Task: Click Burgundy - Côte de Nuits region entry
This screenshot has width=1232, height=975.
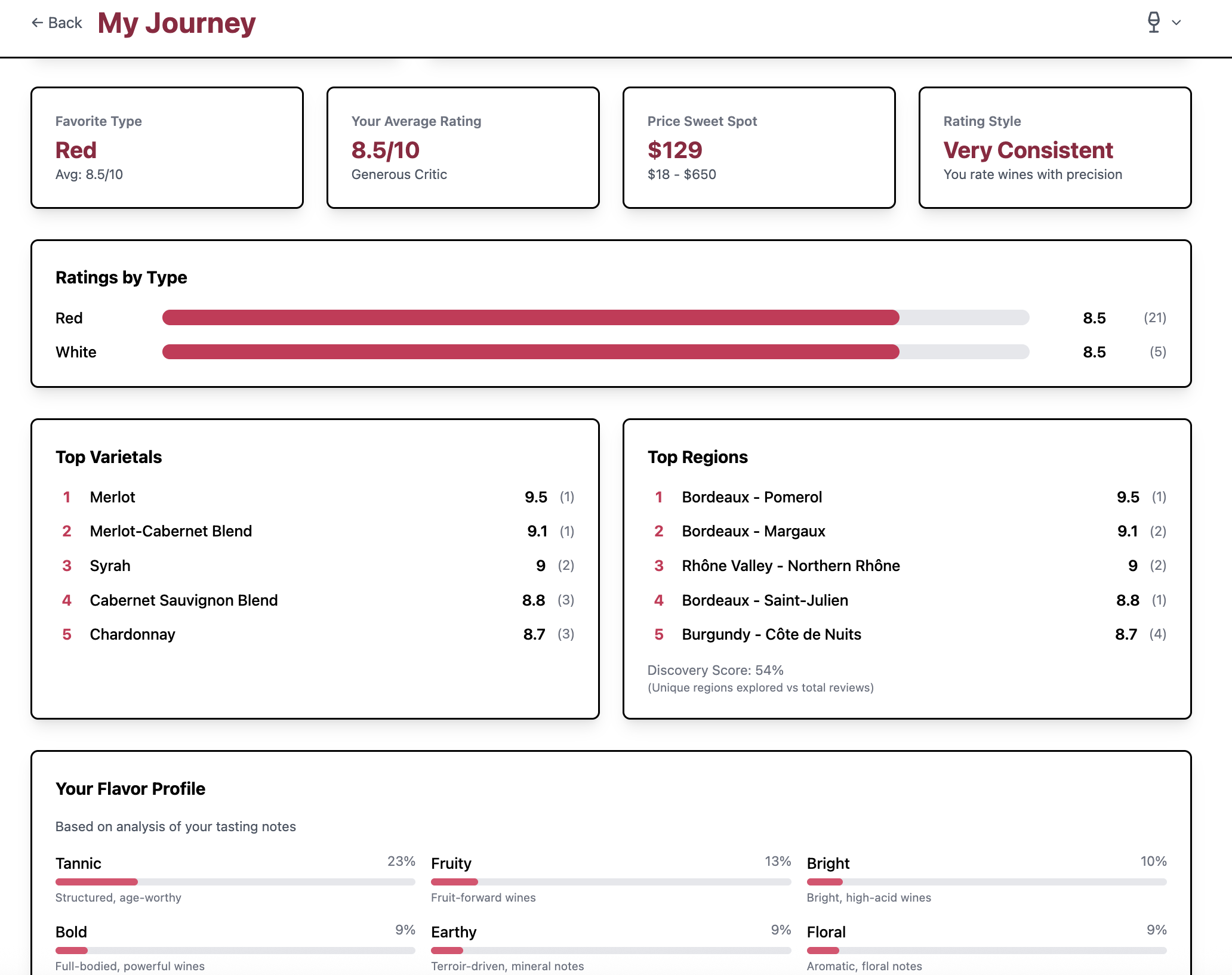Action: (x=771, y=634)
